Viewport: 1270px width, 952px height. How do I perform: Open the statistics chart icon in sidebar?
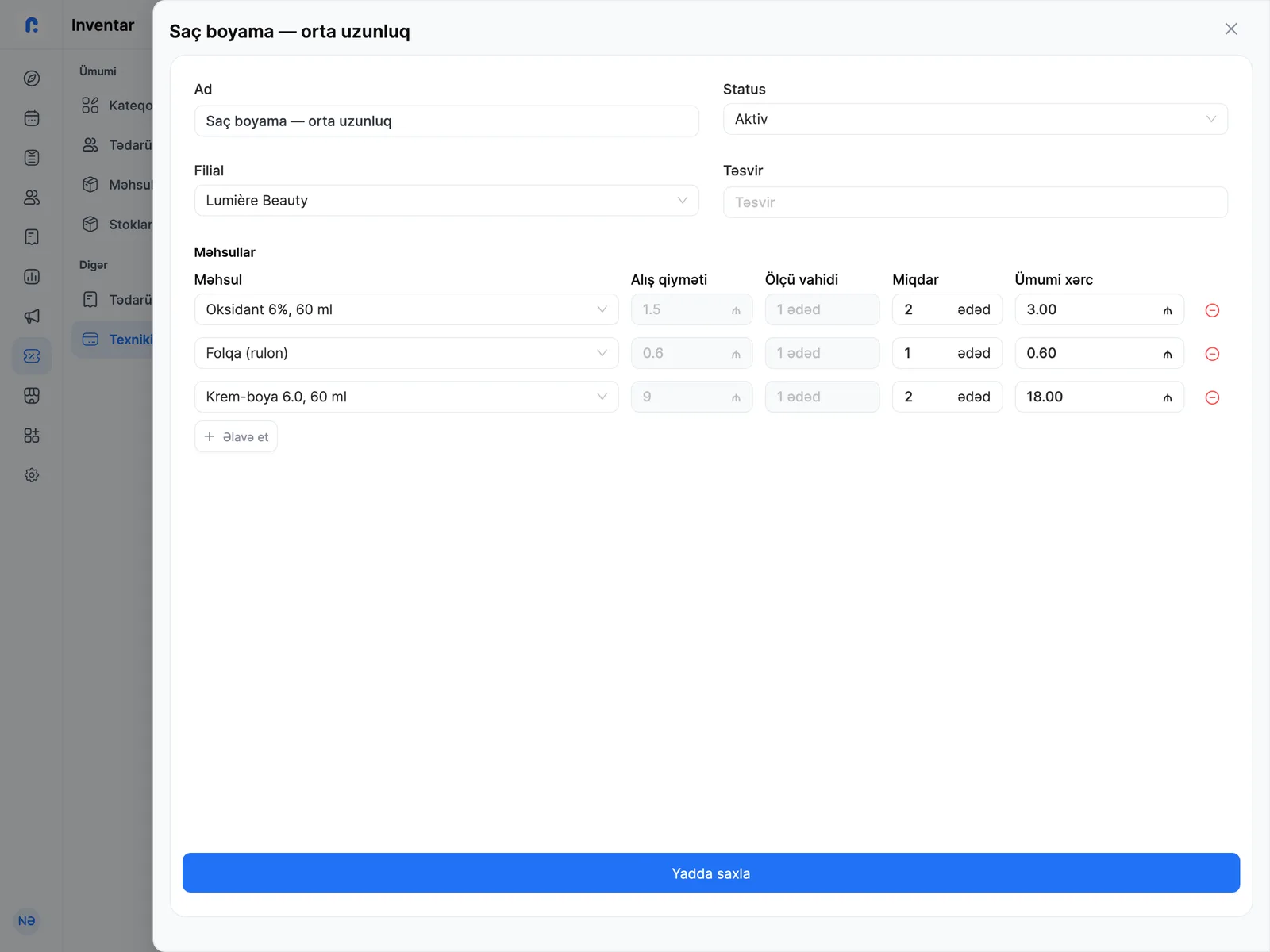tap(32, 277)
